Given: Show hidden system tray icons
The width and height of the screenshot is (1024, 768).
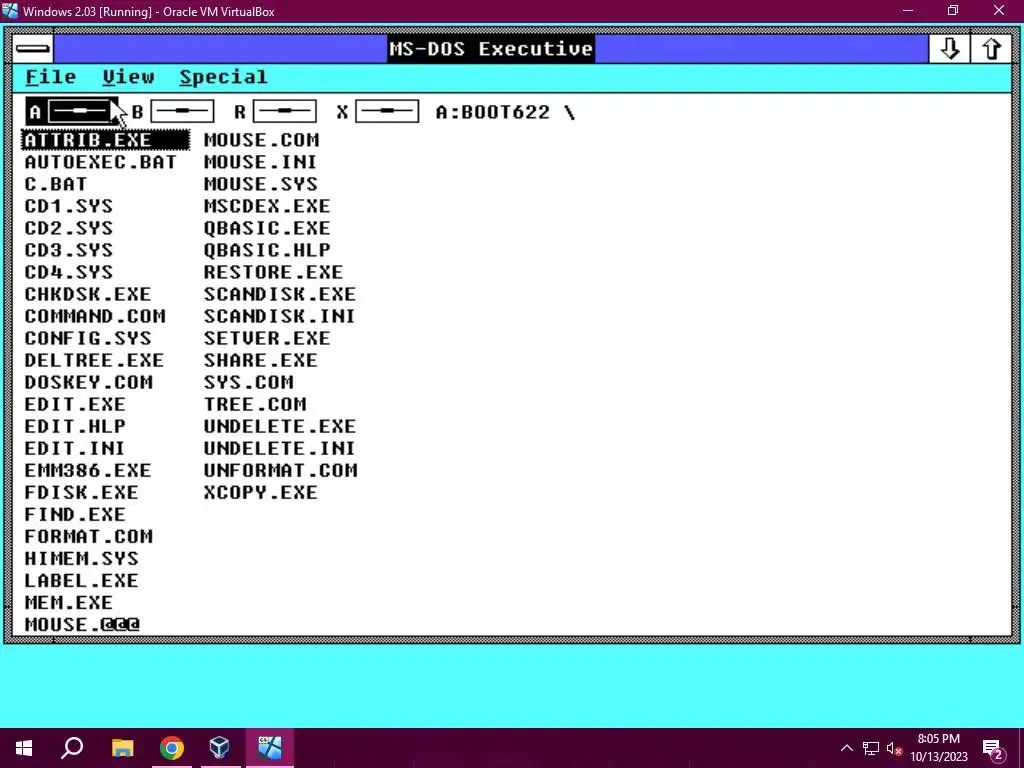Looking at the screenshot, I should tap(846, 748).
